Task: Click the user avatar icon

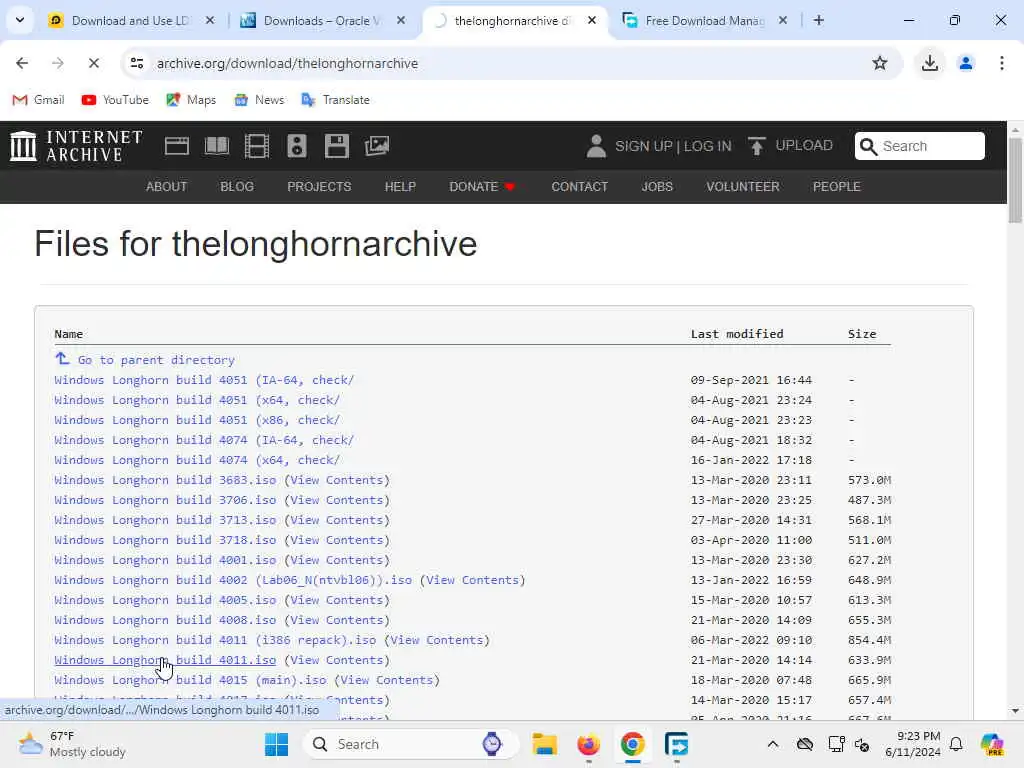Action: pyautogui.click(x=596, y=146)
